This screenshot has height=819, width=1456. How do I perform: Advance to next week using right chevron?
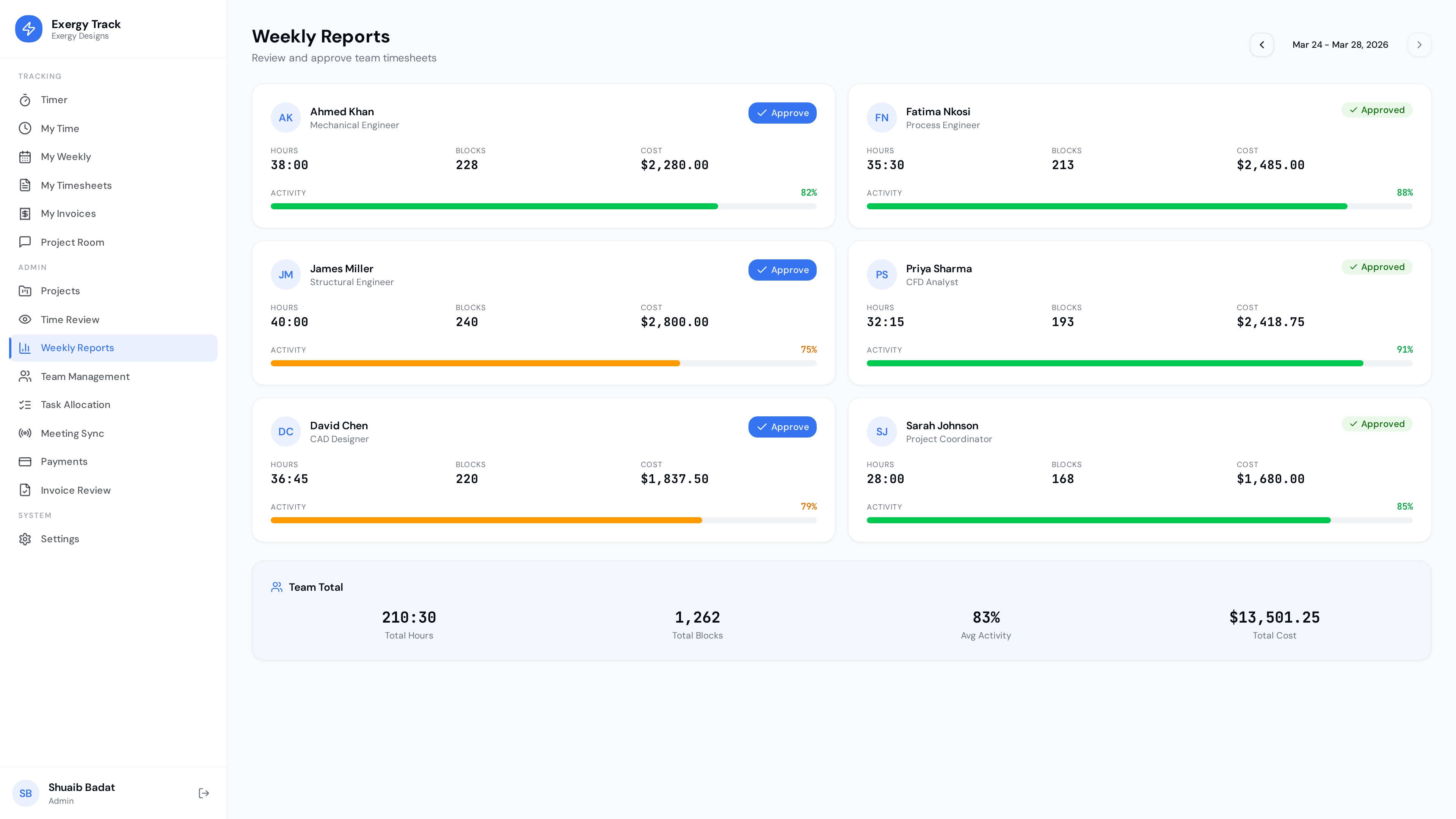click(1419, 45)
